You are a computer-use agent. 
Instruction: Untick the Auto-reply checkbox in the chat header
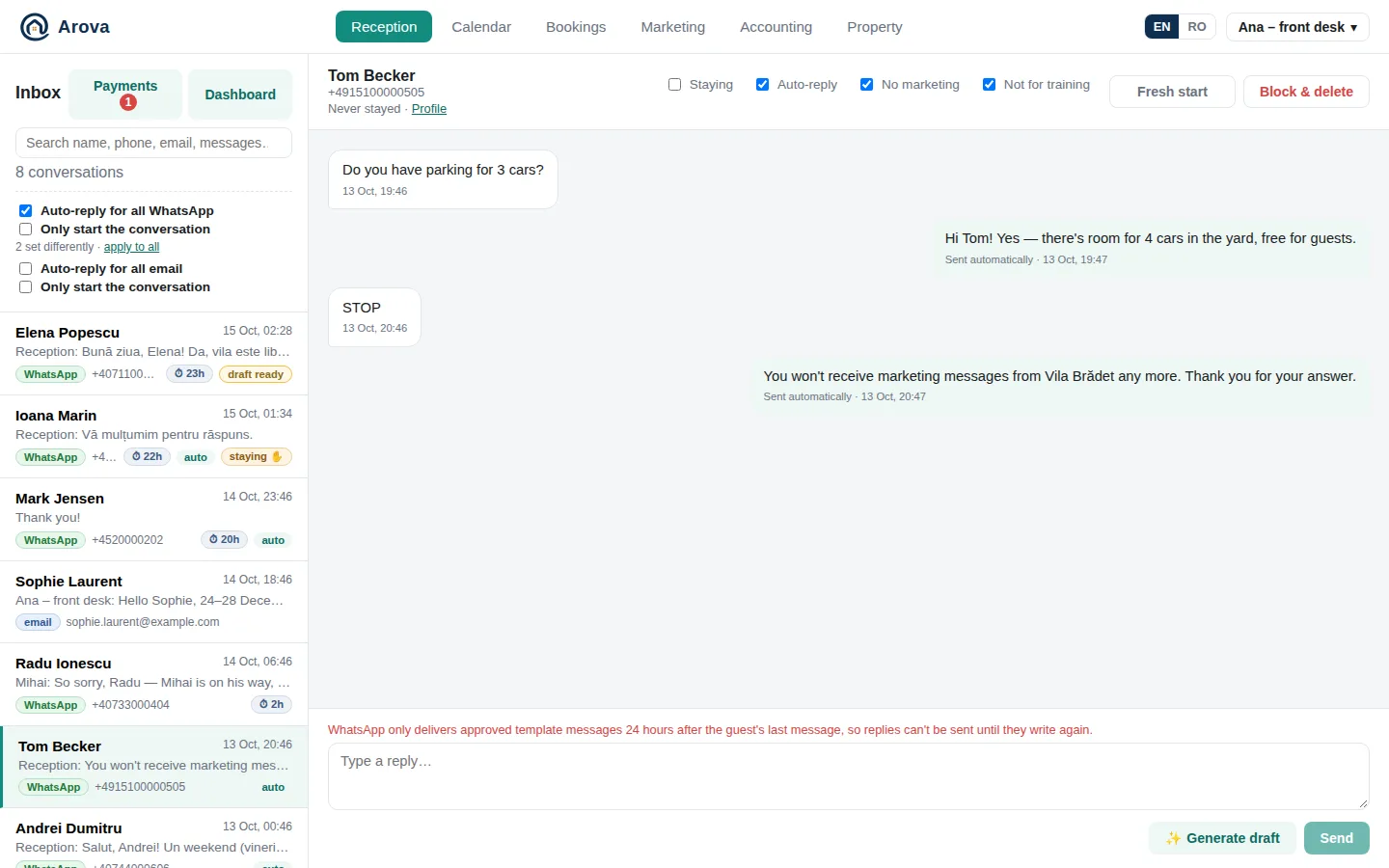tap(763, 85)
